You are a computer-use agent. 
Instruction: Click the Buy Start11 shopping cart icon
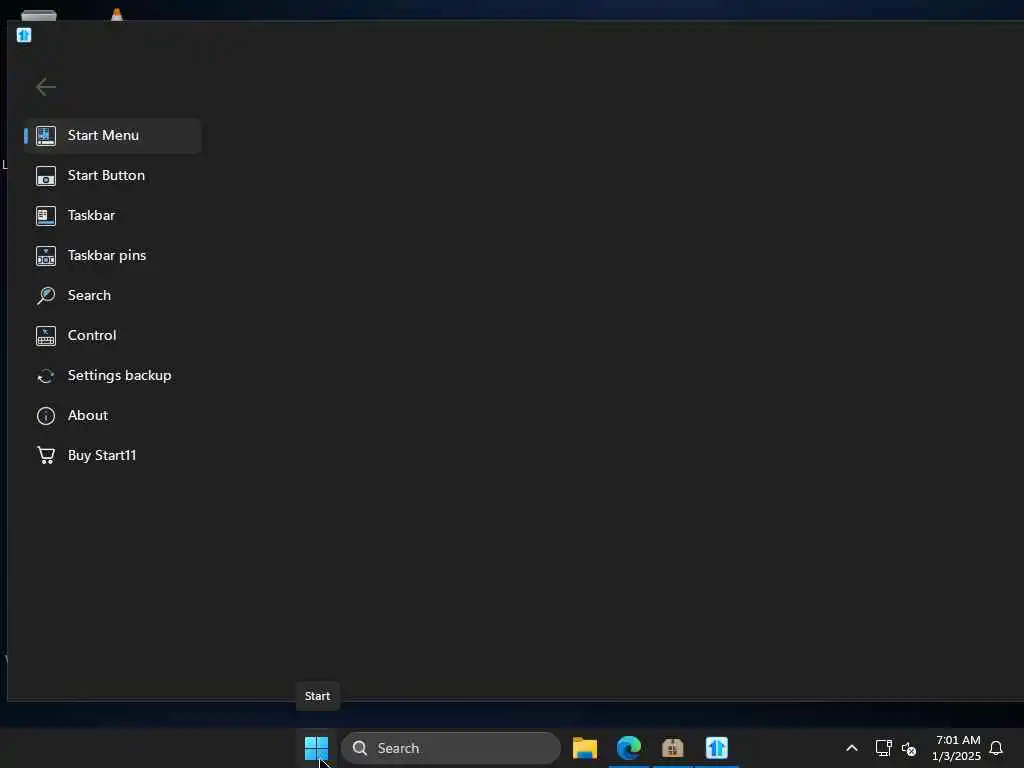46,455
